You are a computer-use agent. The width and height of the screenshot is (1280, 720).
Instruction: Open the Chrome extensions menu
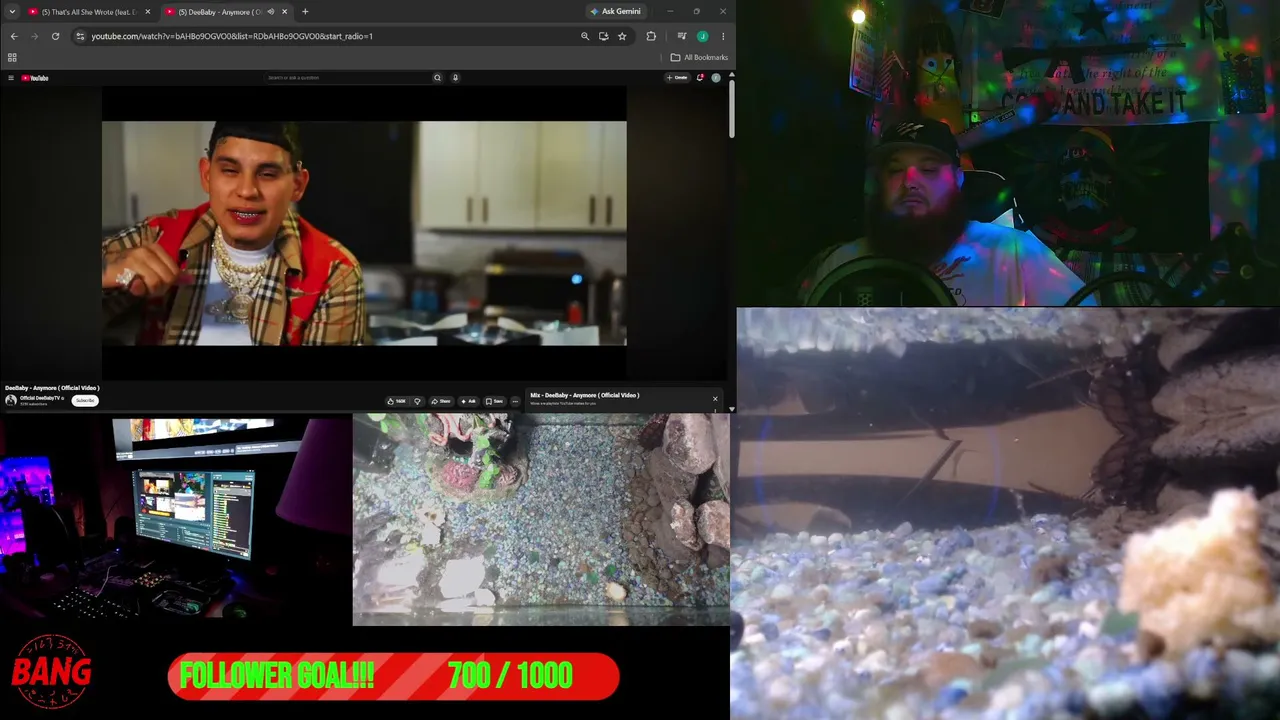(651, 36)
